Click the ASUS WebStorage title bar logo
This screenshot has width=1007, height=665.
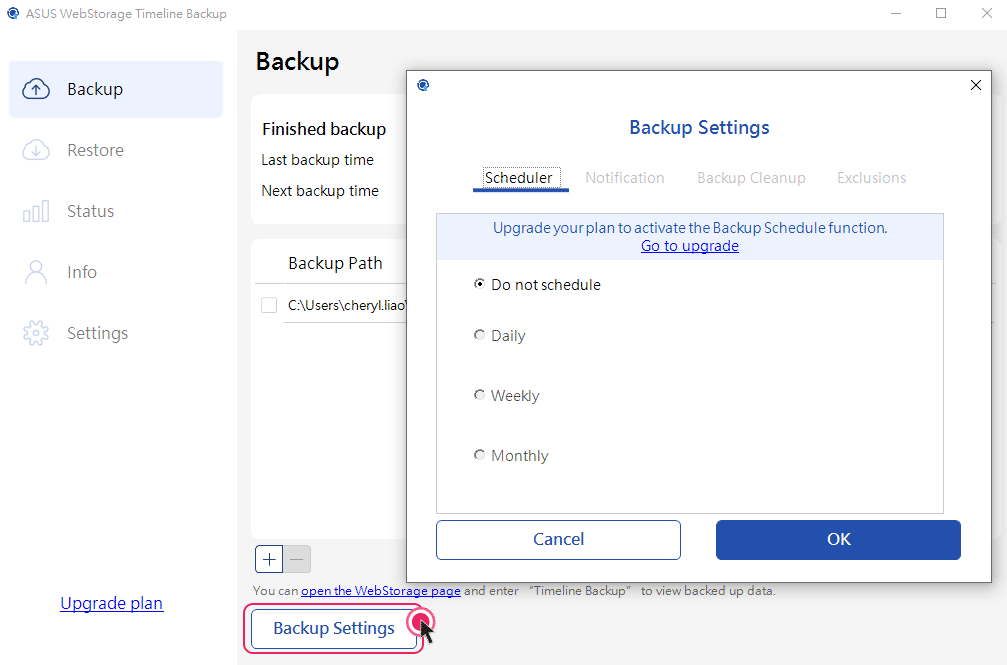(x=12, y=13)
